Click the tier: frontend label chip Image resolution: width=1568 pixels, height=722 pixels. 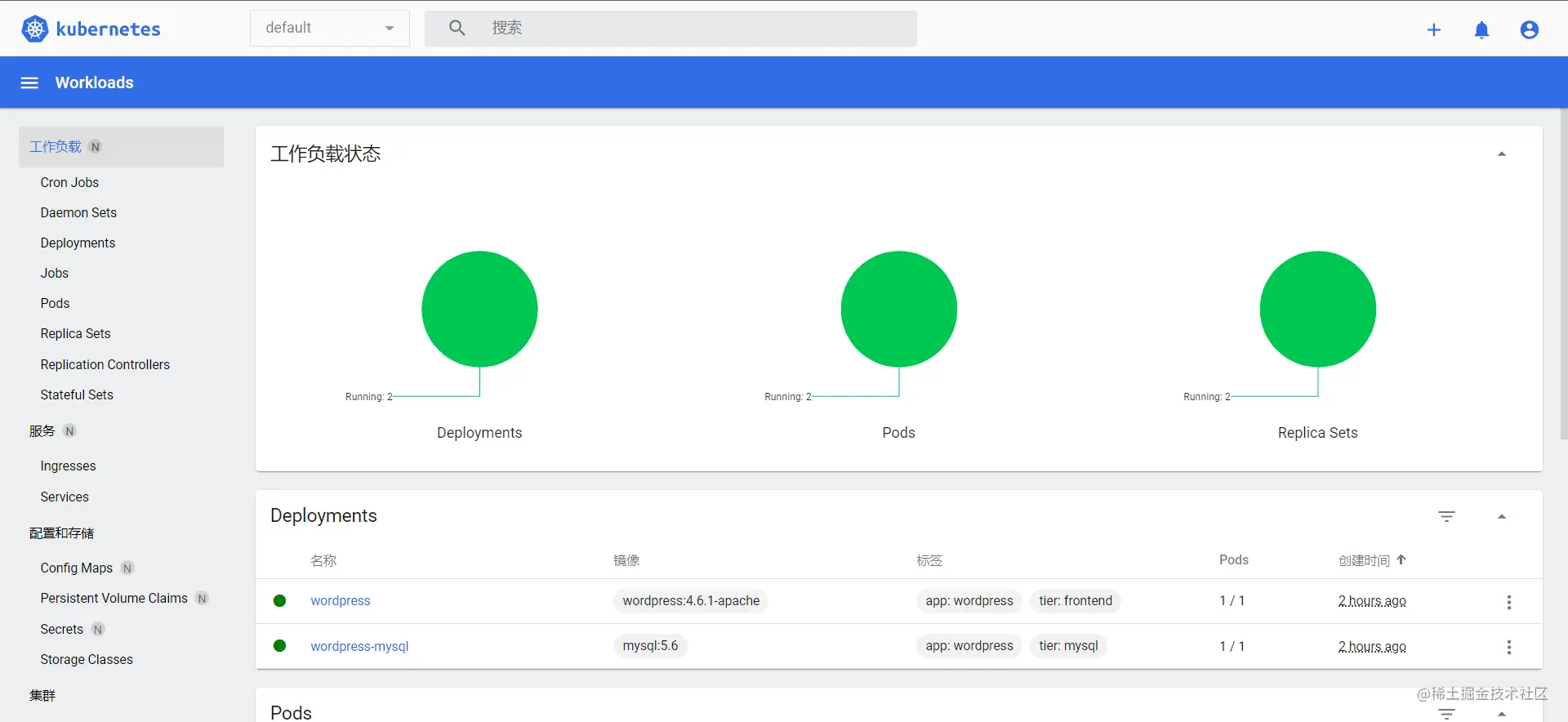coord(1076,601)
